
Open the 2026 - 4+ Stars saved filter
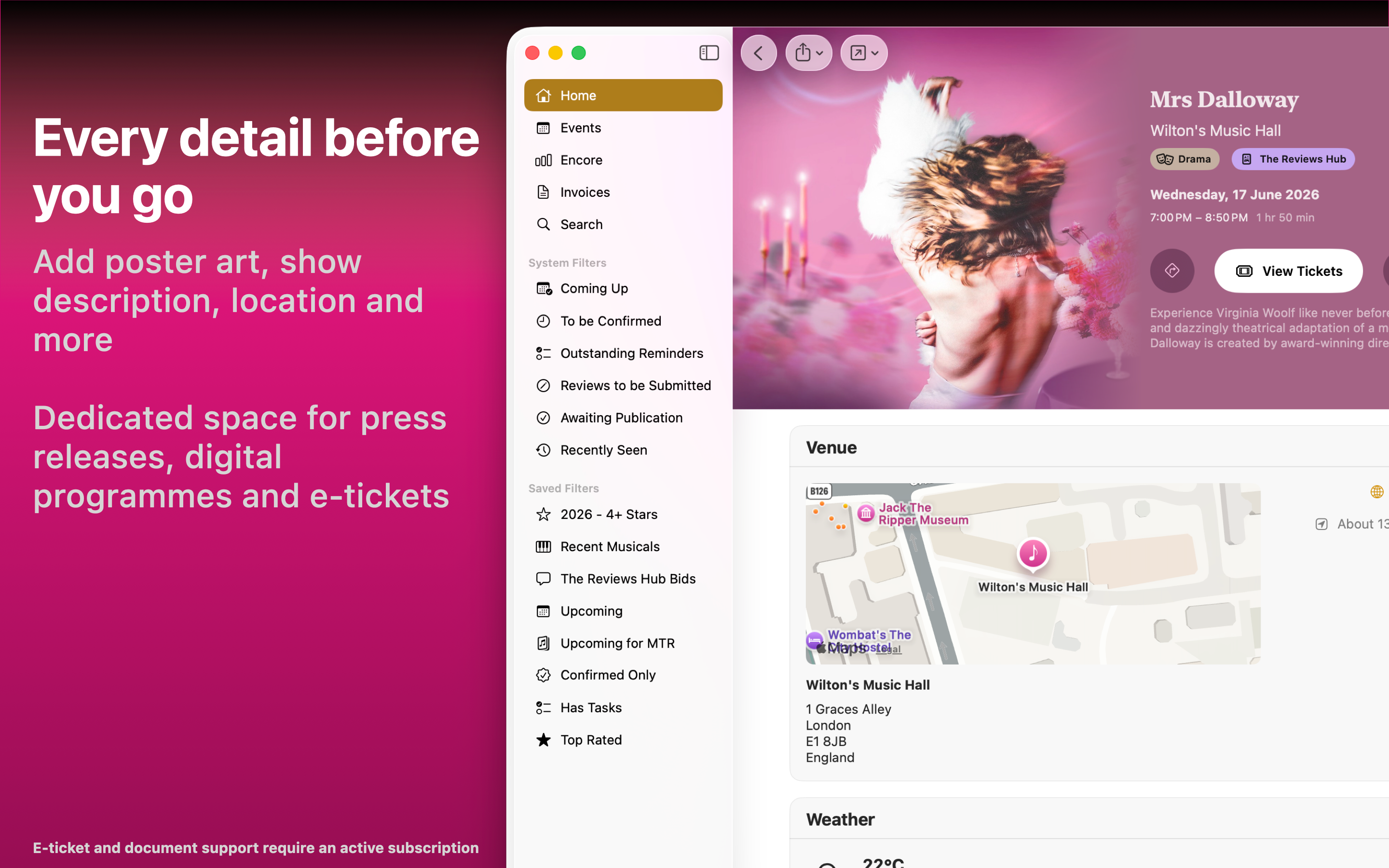click(623, 515)
